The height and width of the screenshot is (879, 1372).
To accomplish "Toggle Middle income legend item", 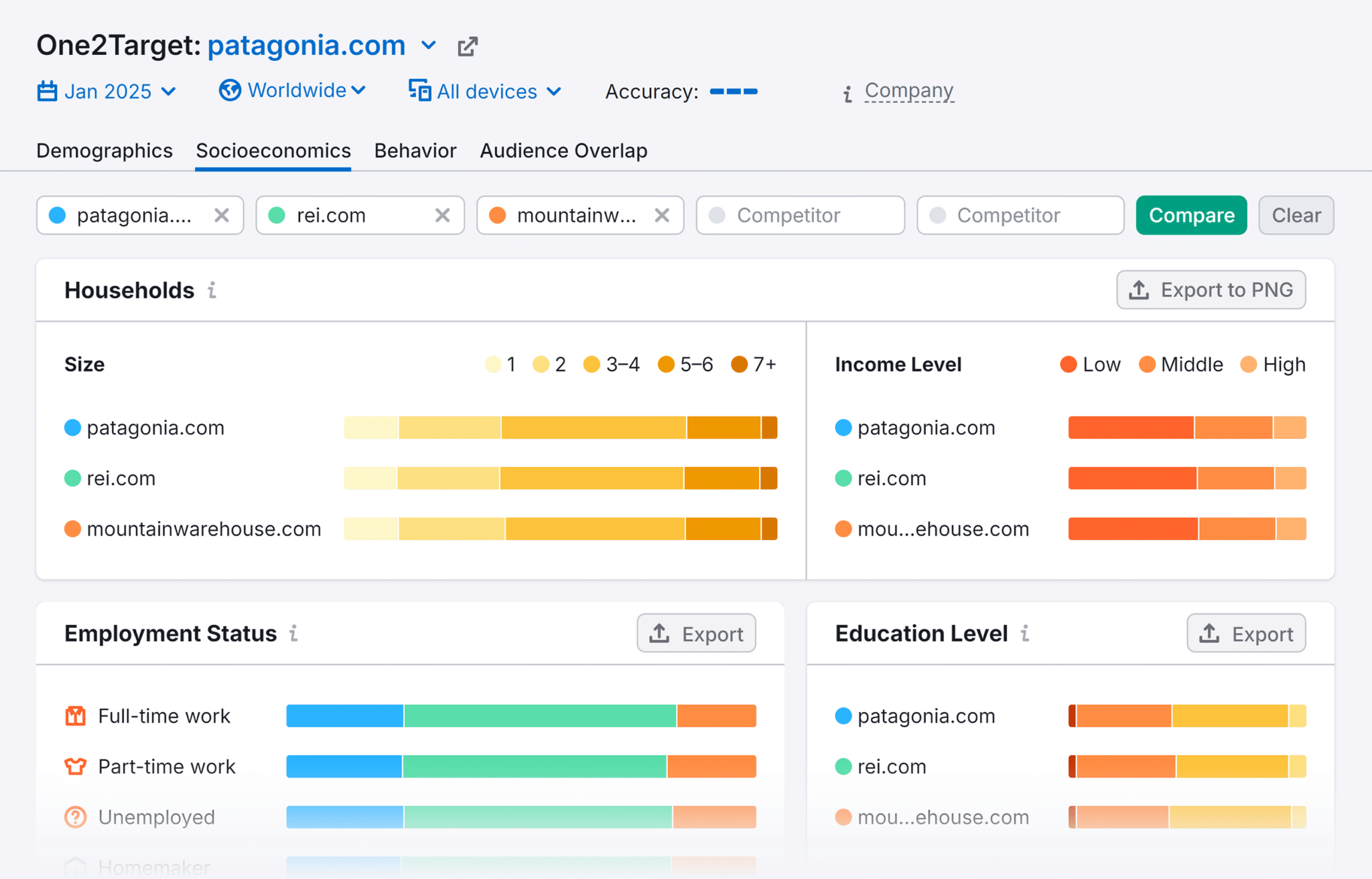I will click(x=1181, y=364).
